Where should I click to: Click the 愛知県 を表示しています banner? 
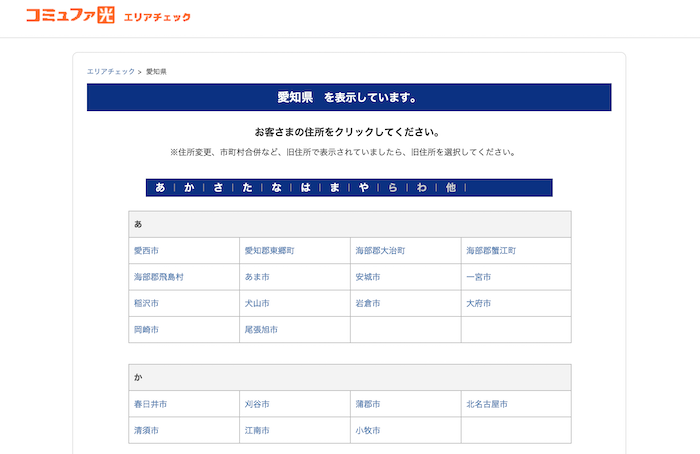click(x=349, y=97)
